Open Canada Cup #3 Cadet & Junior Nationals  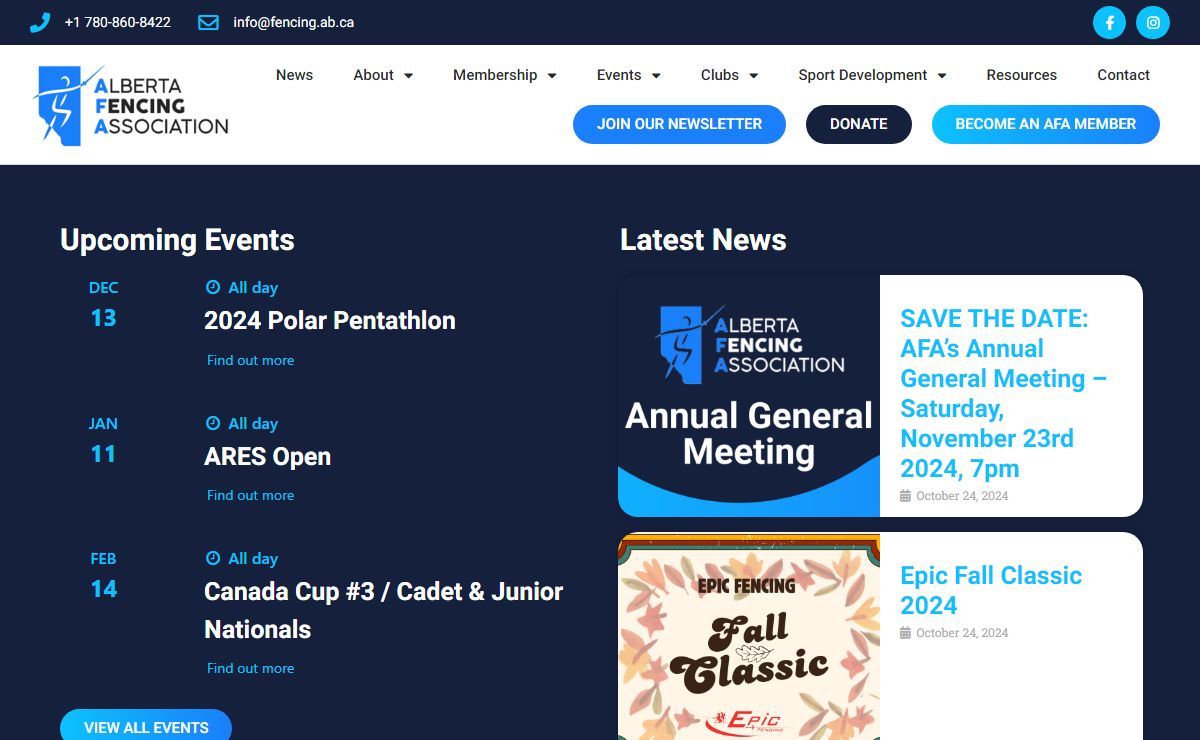click(384, 610)
